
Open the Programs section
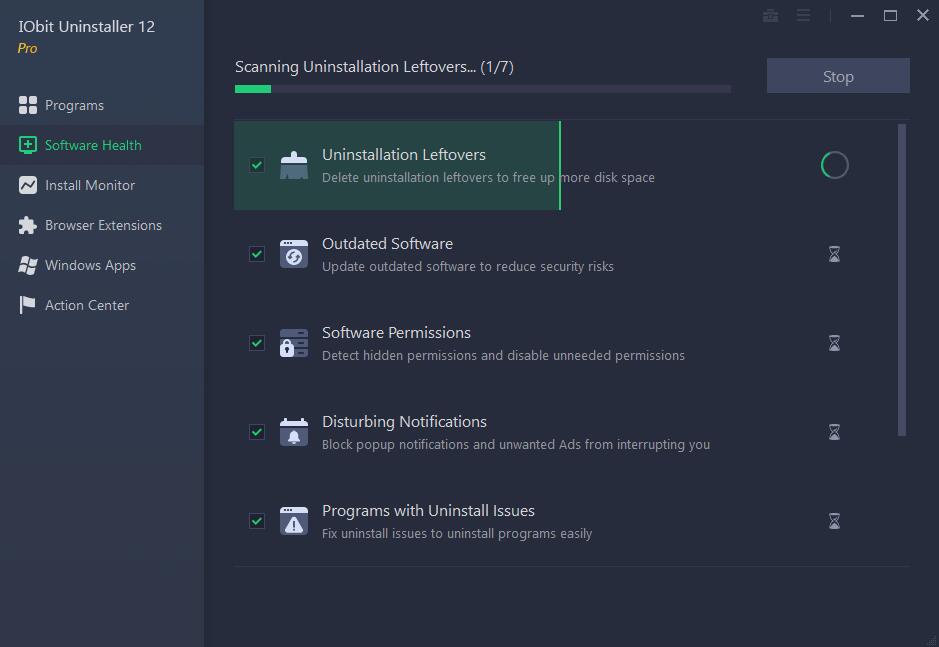click(x=102, y=105)
